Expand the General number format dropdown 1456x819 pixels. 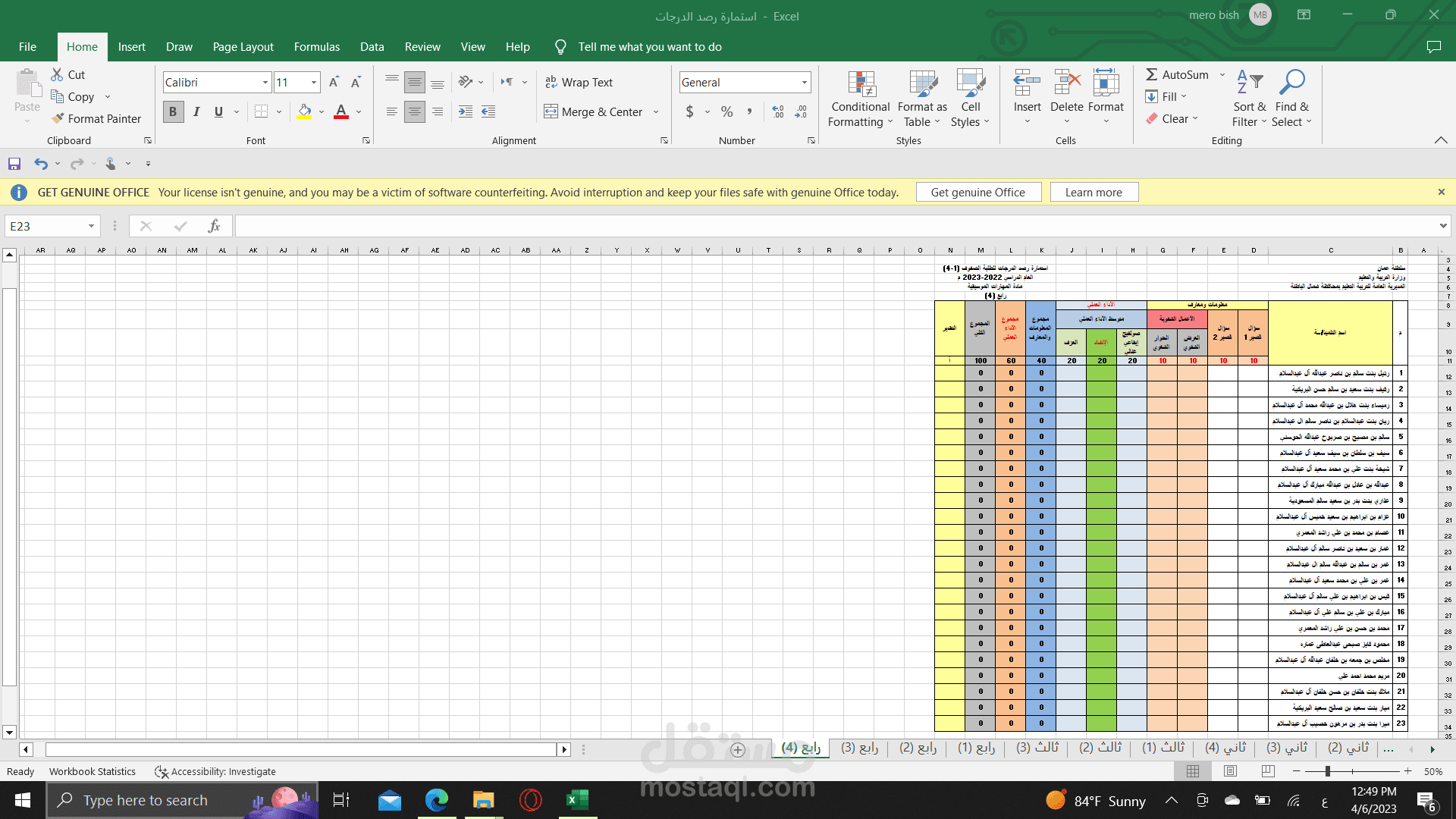tap(804, 82)
